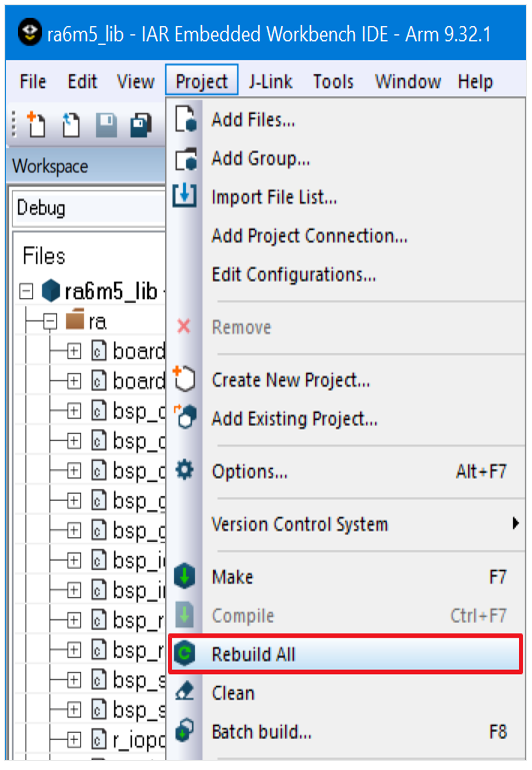Open the Tools menu

(334, 81)
